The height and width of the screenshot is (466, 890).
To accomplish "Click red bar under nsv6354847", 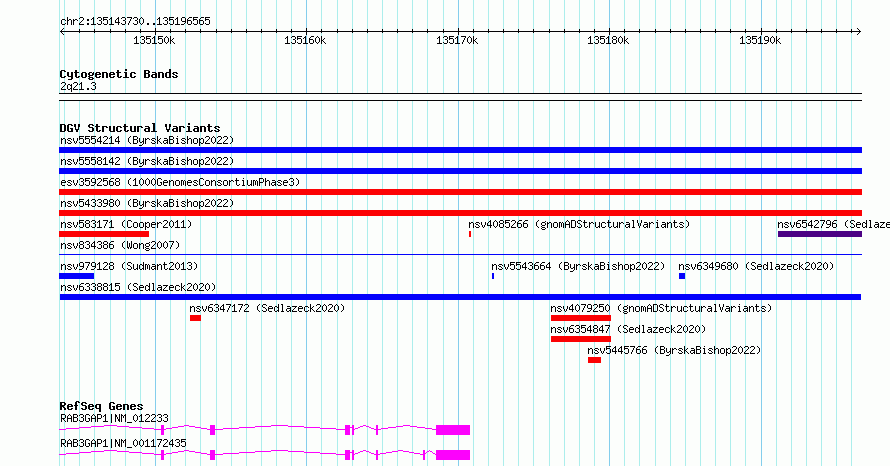I will pos(581,339).
